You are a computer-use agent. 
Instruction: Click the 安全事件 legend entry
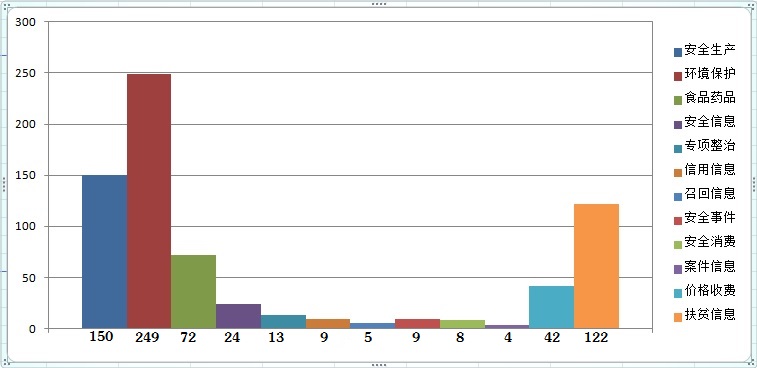click(705, 218)
